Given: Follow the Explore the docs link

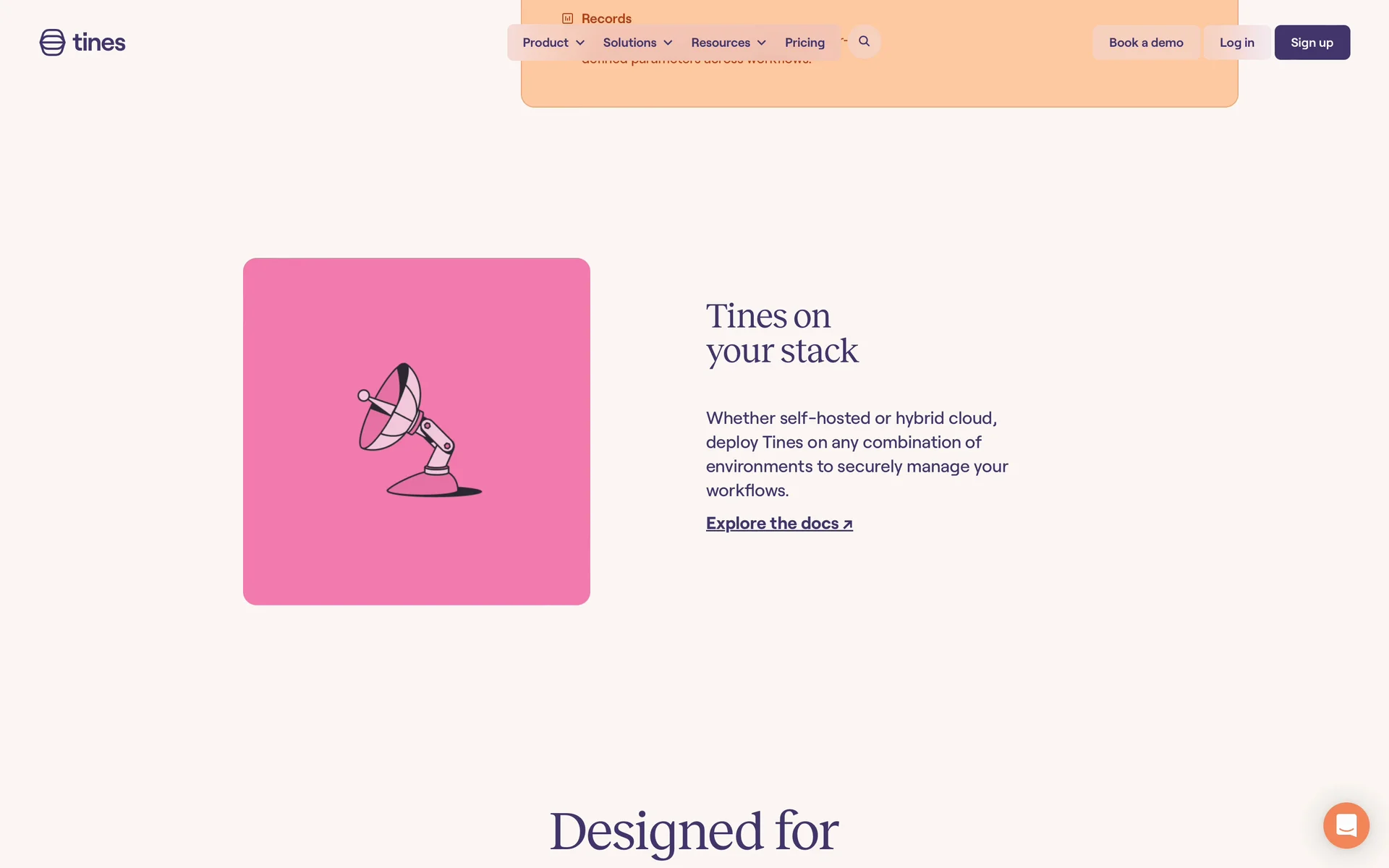Looking at the screenshot, I should pos(779,523).
